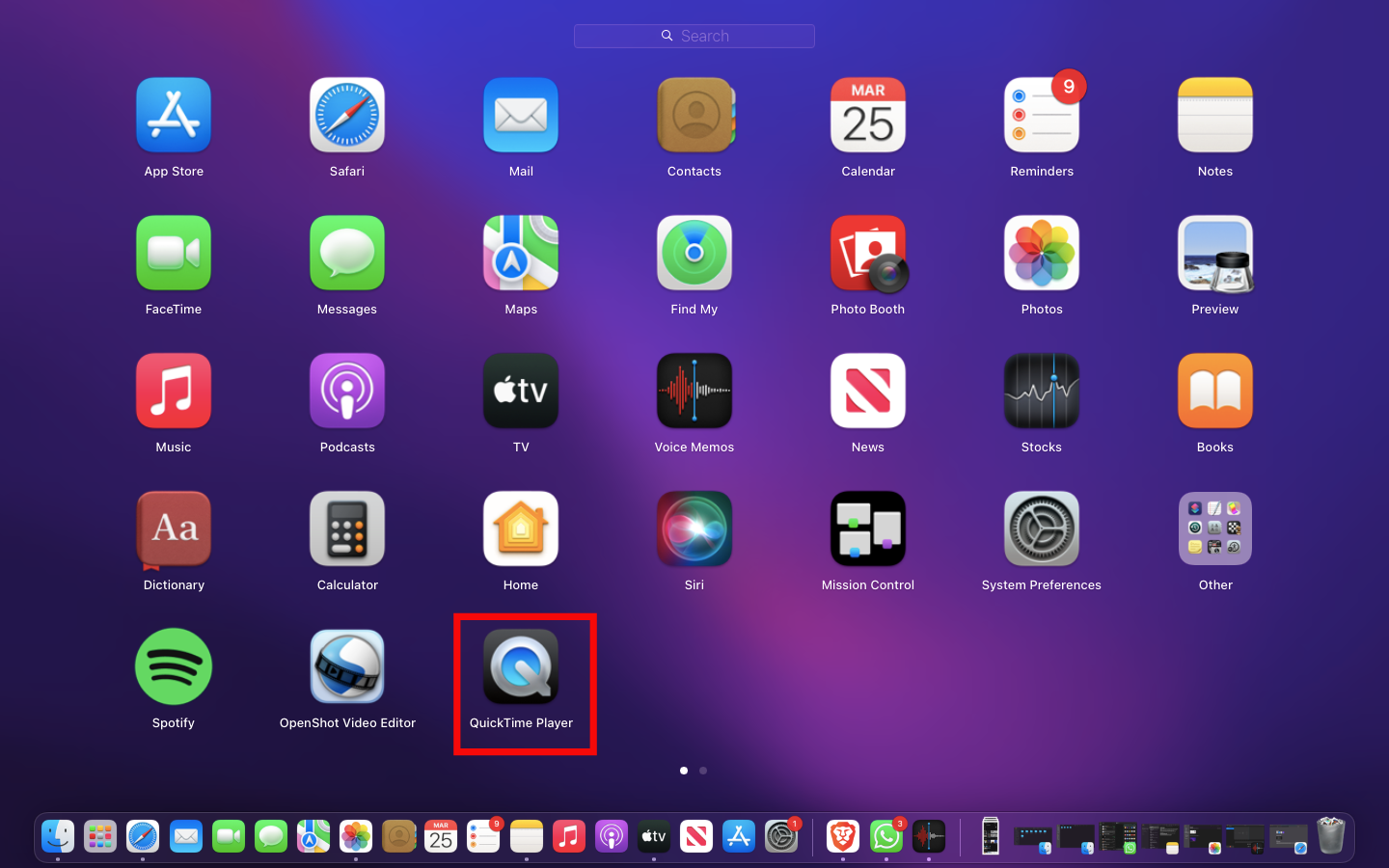Open Contacts from the Launchpad grid
Image resolution: width=1389 pixels, height=868 pixels.
click(694, 116)
